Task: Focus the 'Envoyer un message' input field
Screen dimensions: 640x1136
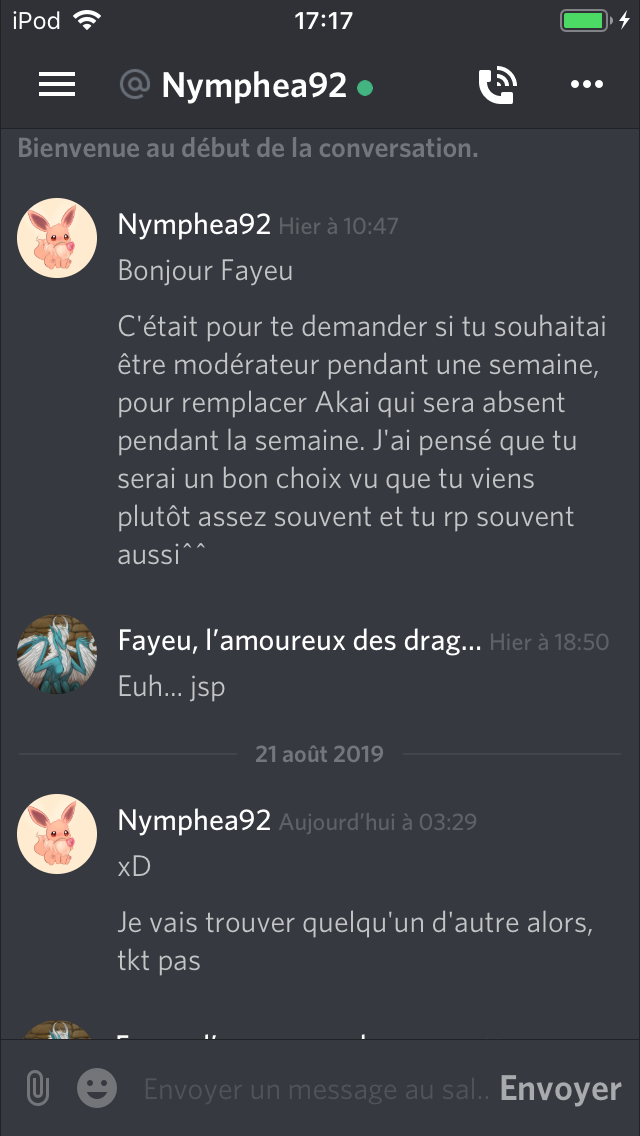Action: point(316,1089)
